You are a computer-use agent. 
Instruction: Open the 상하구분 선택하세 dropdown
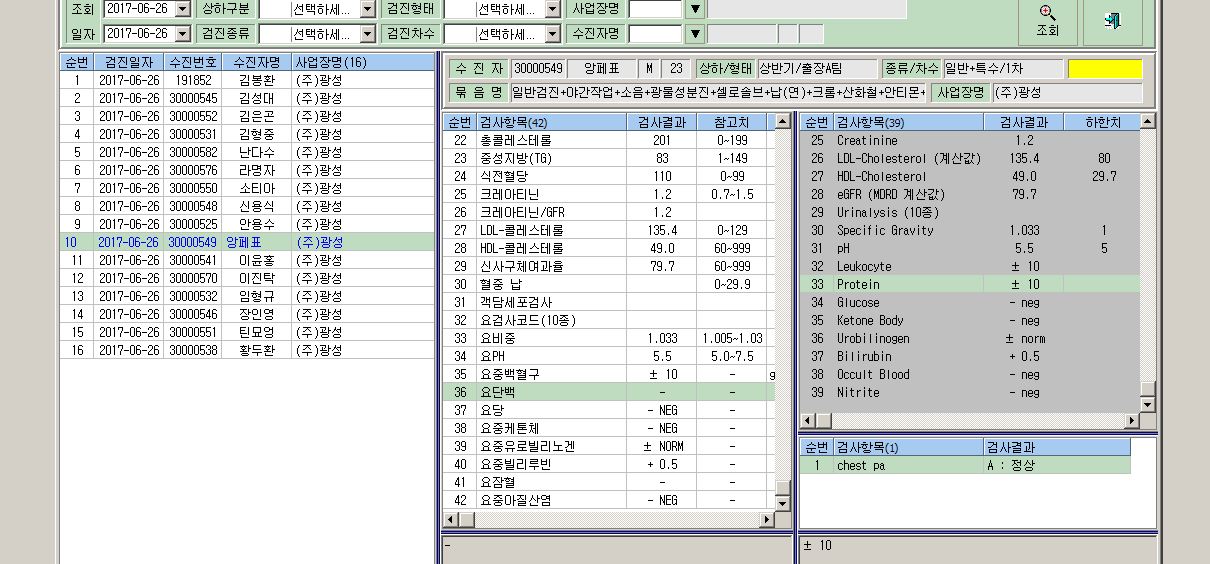click(x=367, y=9)
